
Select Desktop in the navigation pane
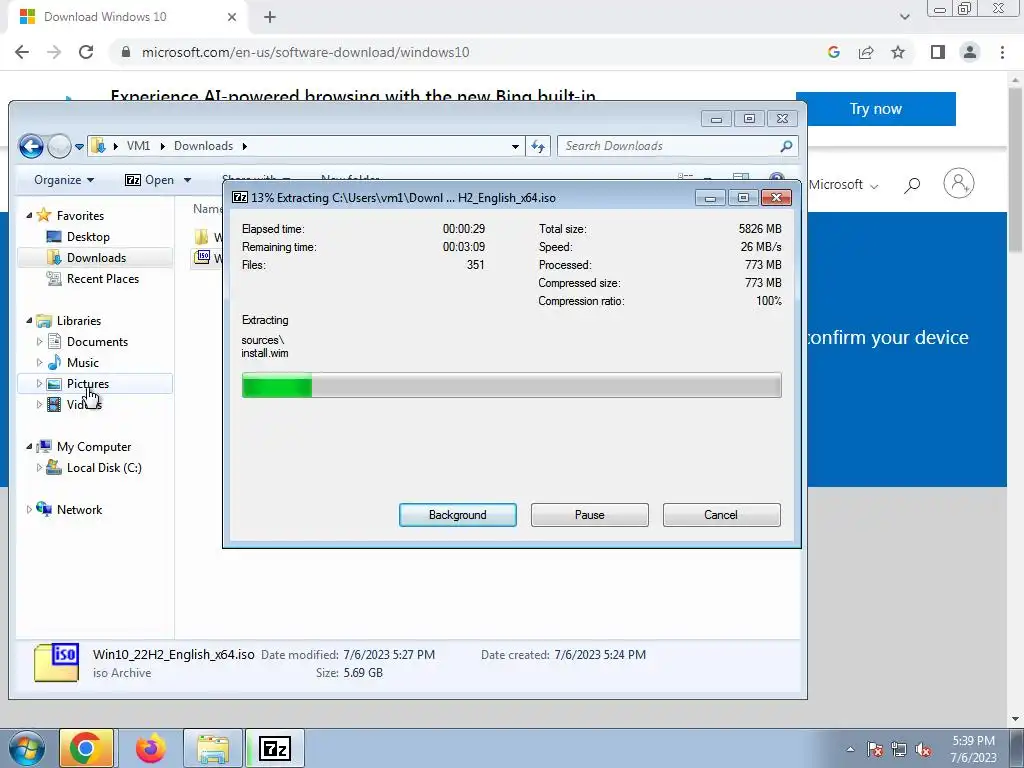[x=88, y=236]
